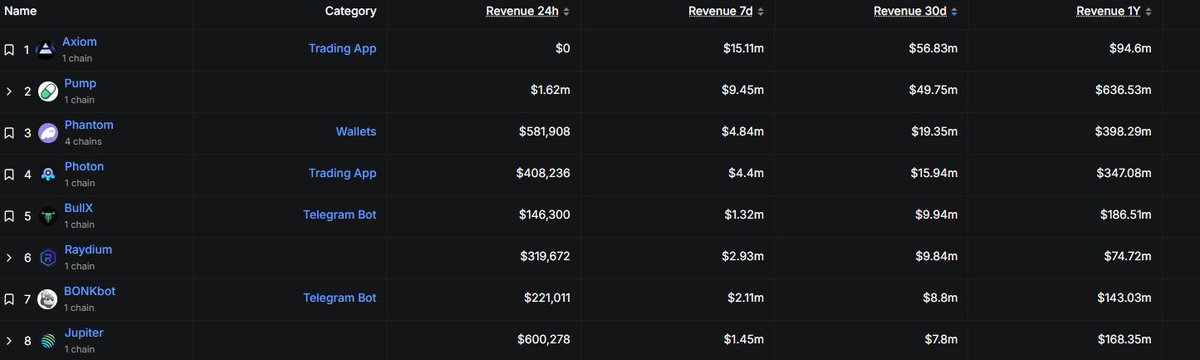Bookmark the BONKbot protocol row
The height and width of the screenshot is (360, 1200).
click(9, 298)
